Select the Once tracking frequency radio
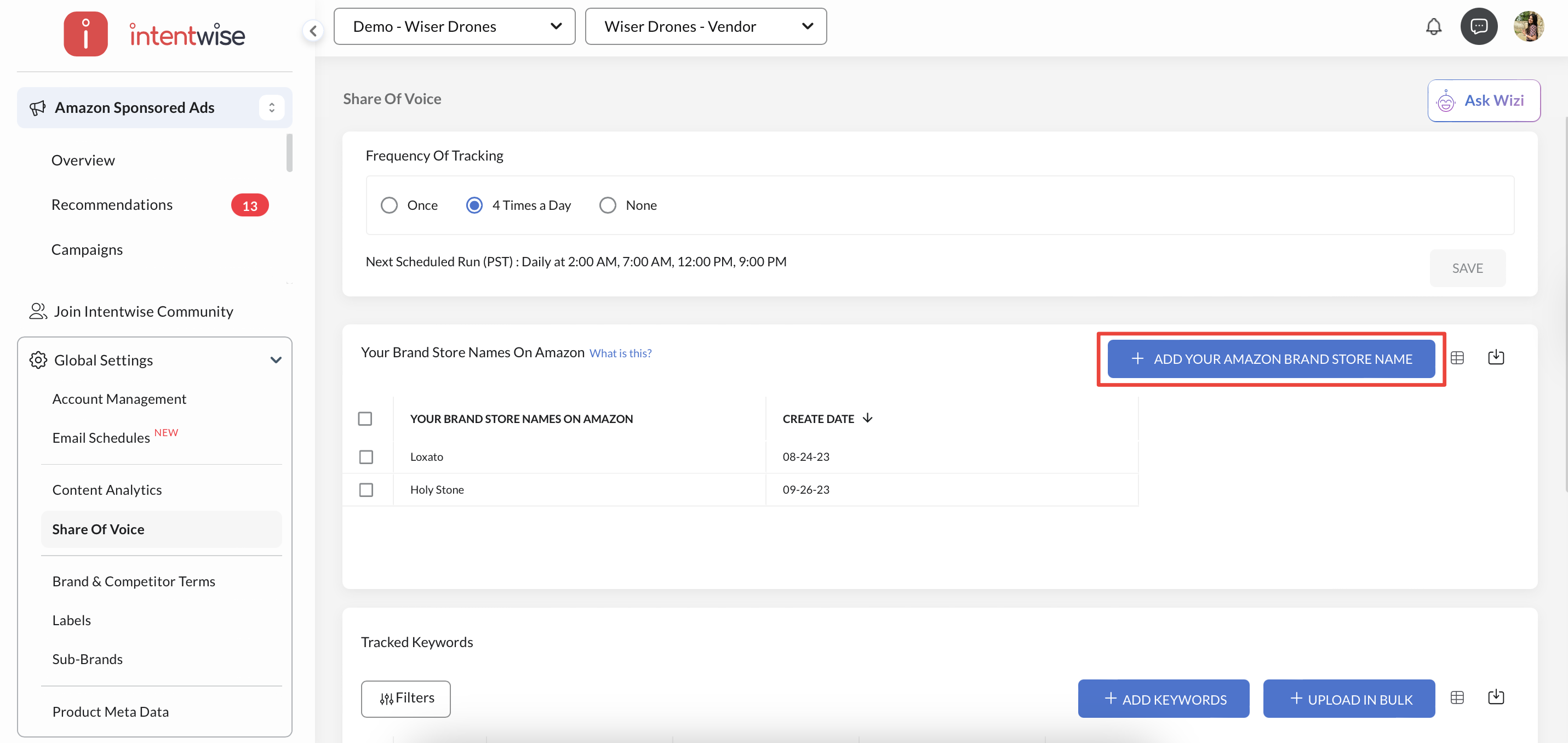Image resolution: width=1568 pixels, height=743 pixels. coord(390,205)
